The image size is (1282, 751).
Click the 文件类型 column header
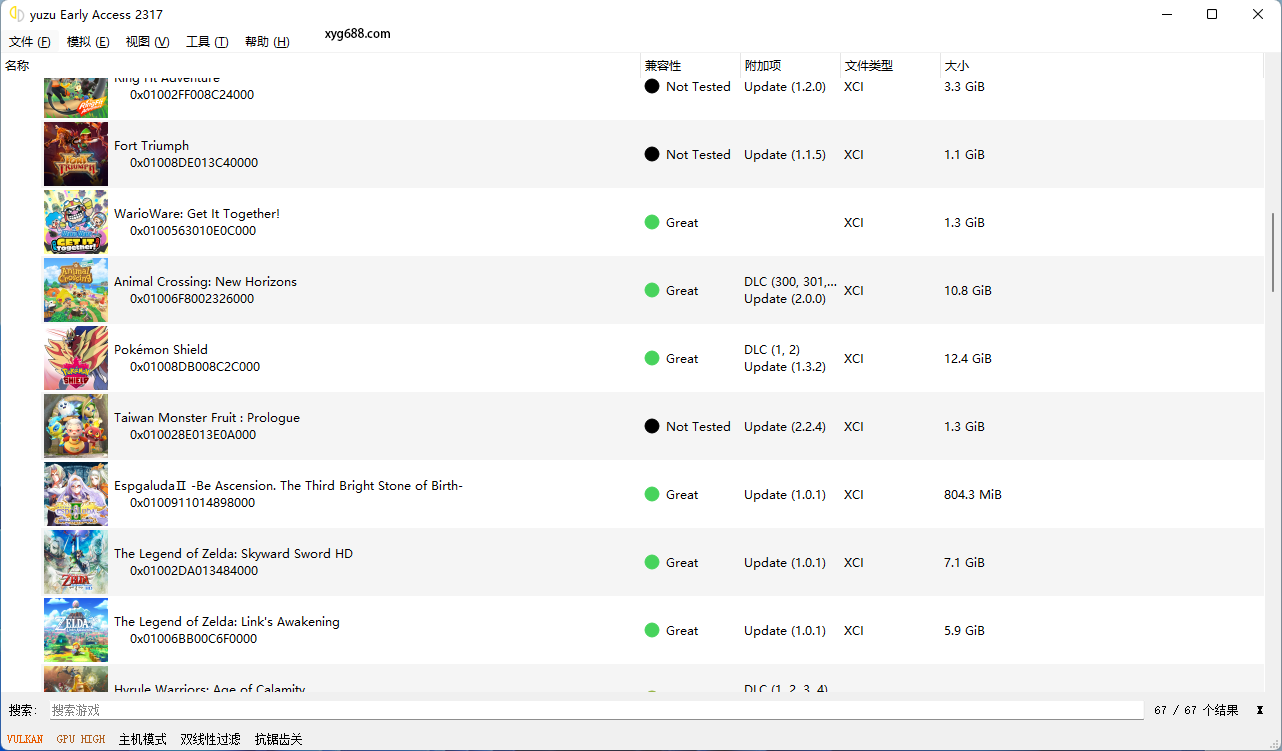(890, 66)
